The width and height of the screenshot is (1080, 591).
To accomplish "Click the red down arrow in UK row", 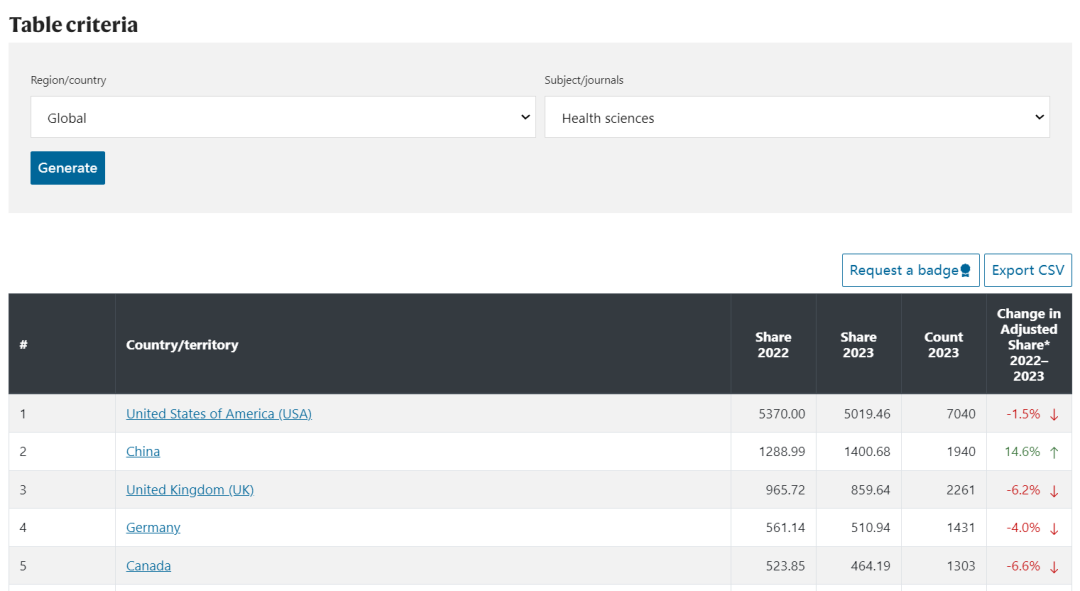I will tap(1054, 490).
